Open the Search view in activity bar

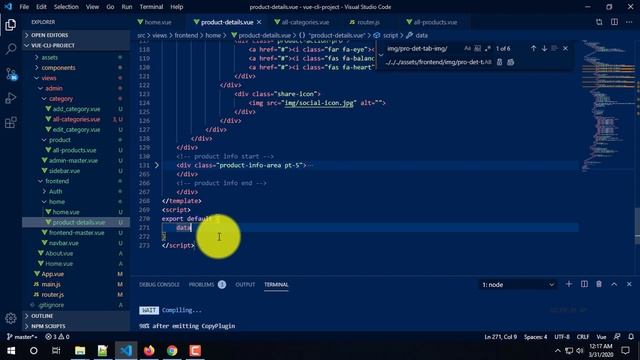11,49
